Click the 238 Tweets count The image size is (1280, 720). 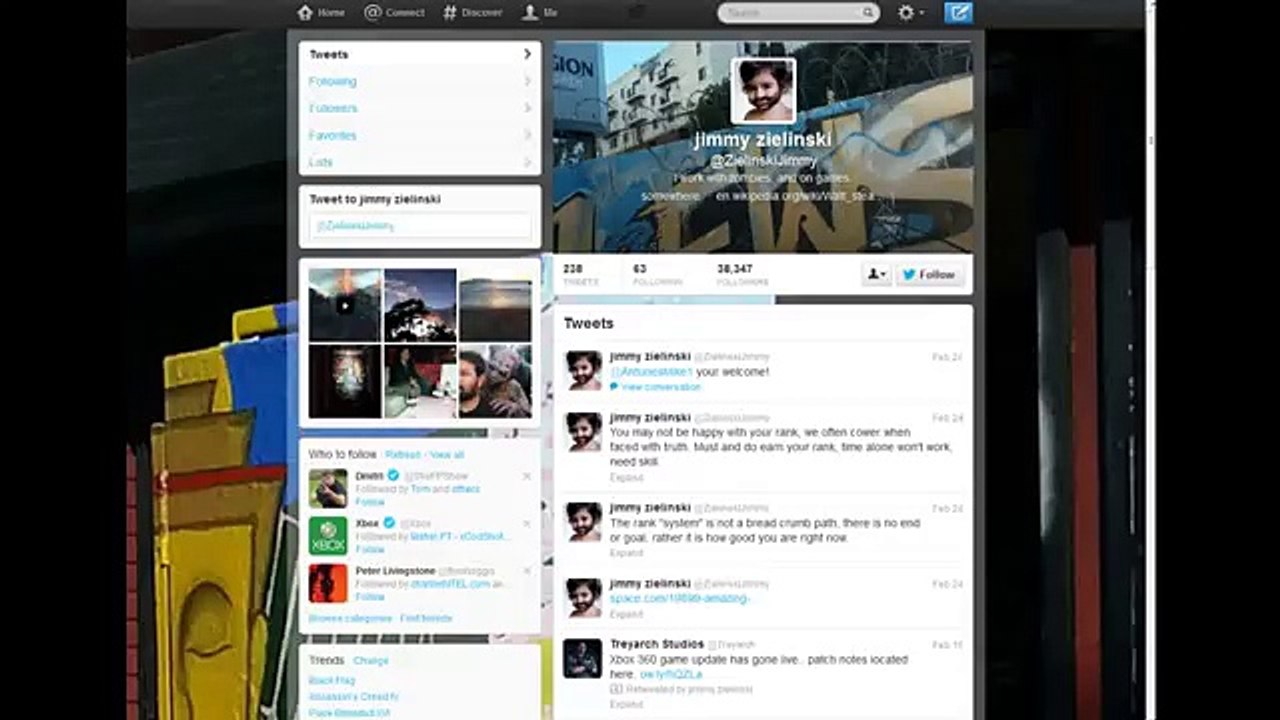pyautogui.click(x=580, y=275)
